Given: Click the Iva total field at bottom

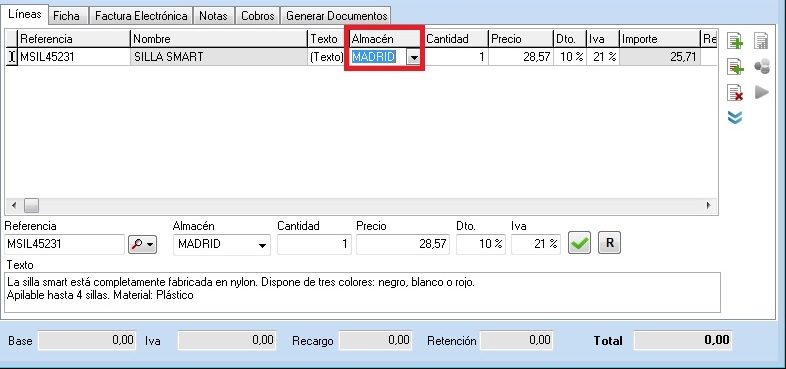Looking at the screenshot, I should click(x=226, y=340).
